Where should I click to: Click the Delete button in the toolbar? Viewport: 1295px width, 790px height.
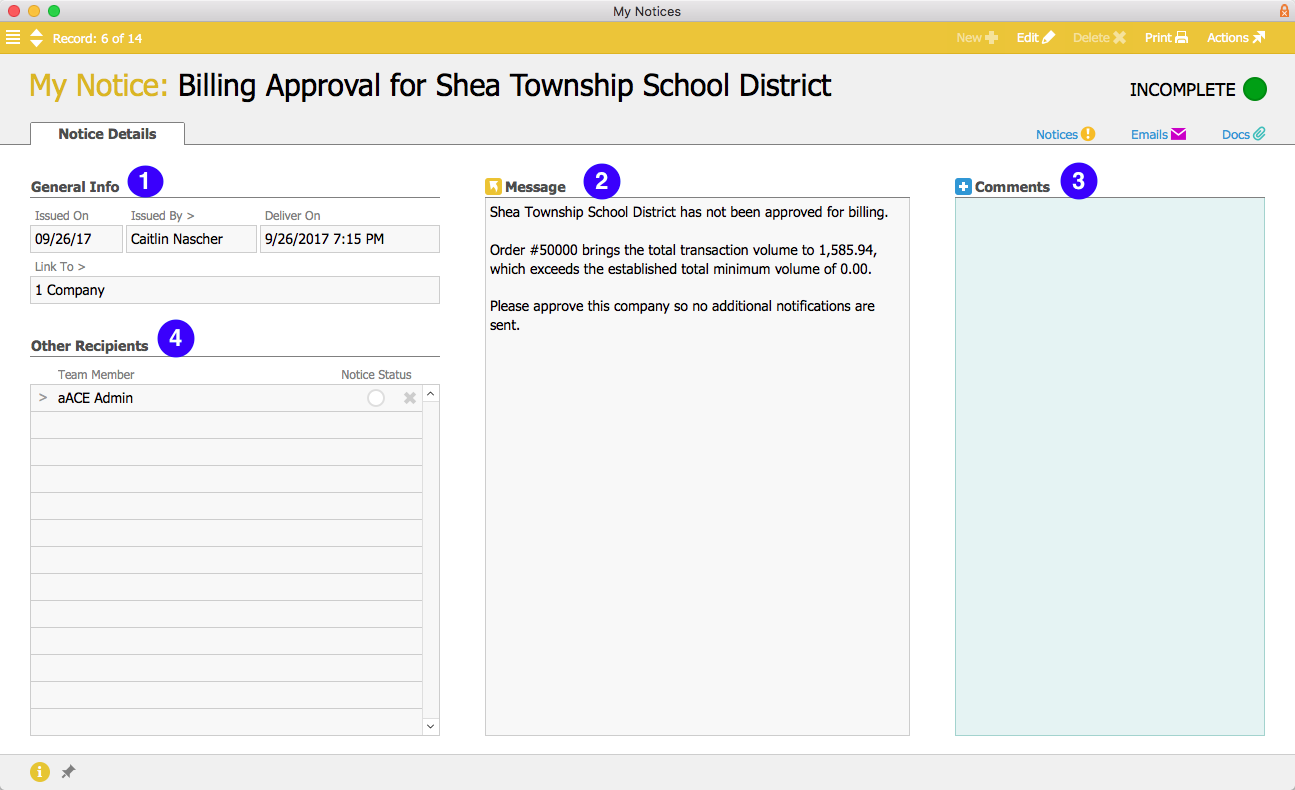(x=1100, y=38)
